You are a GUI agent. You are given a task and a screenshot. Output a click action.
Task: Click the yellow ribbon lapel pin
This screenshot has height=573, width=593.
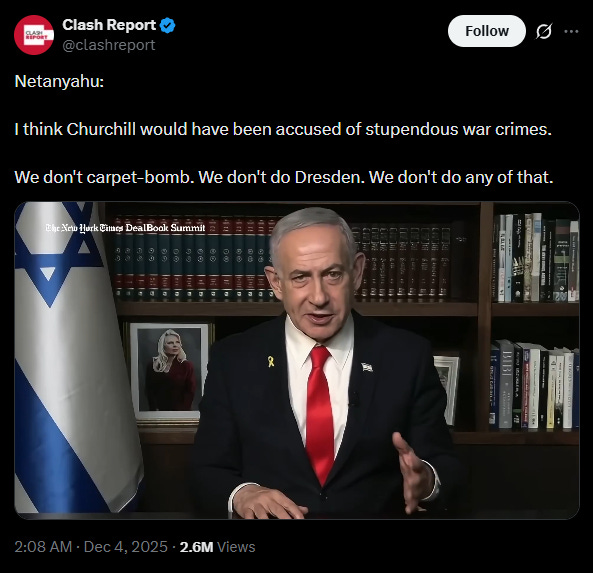click(x=271, y=362)
